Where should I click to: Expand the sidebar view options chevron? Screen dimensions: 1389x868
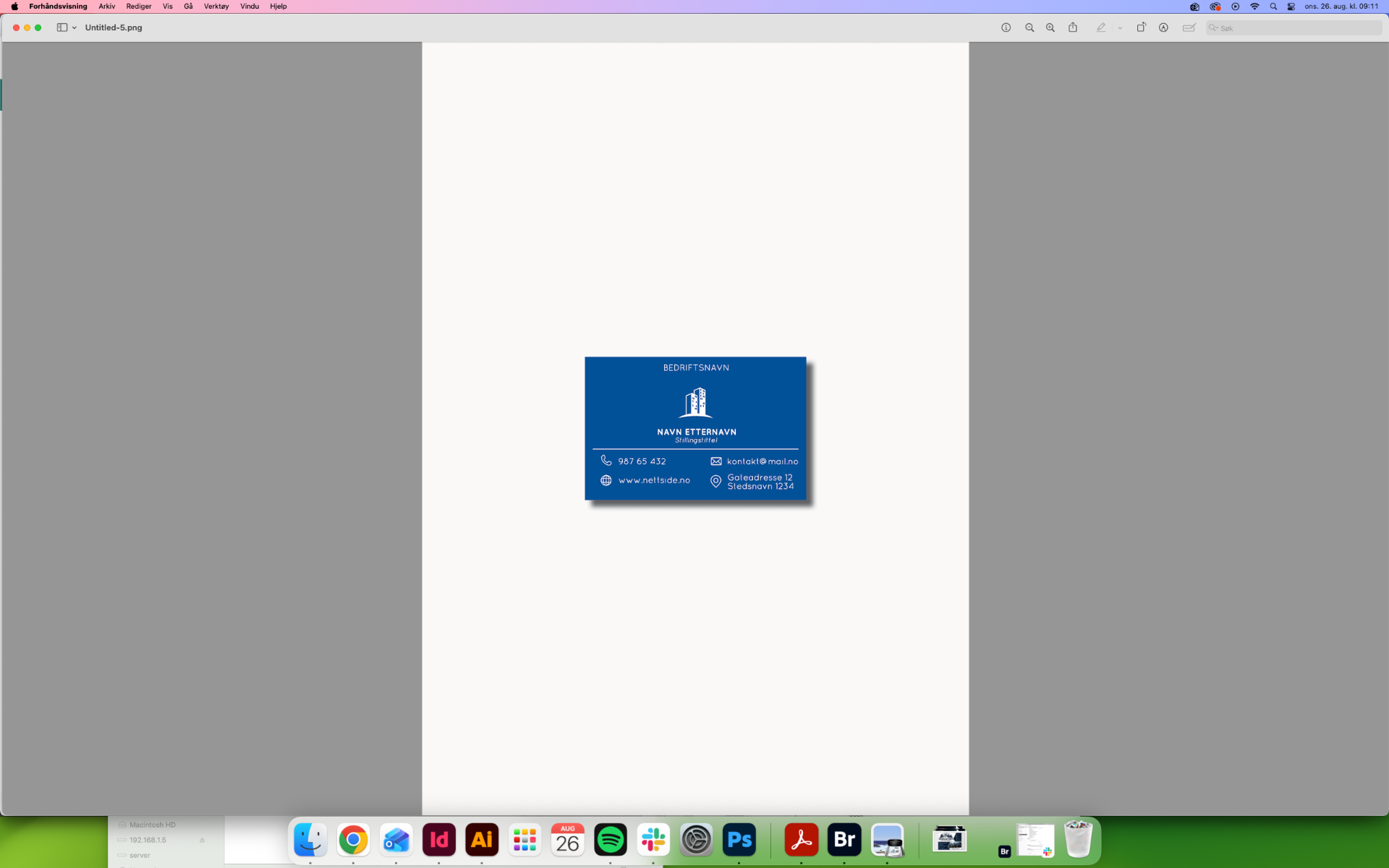pos(75,28)
